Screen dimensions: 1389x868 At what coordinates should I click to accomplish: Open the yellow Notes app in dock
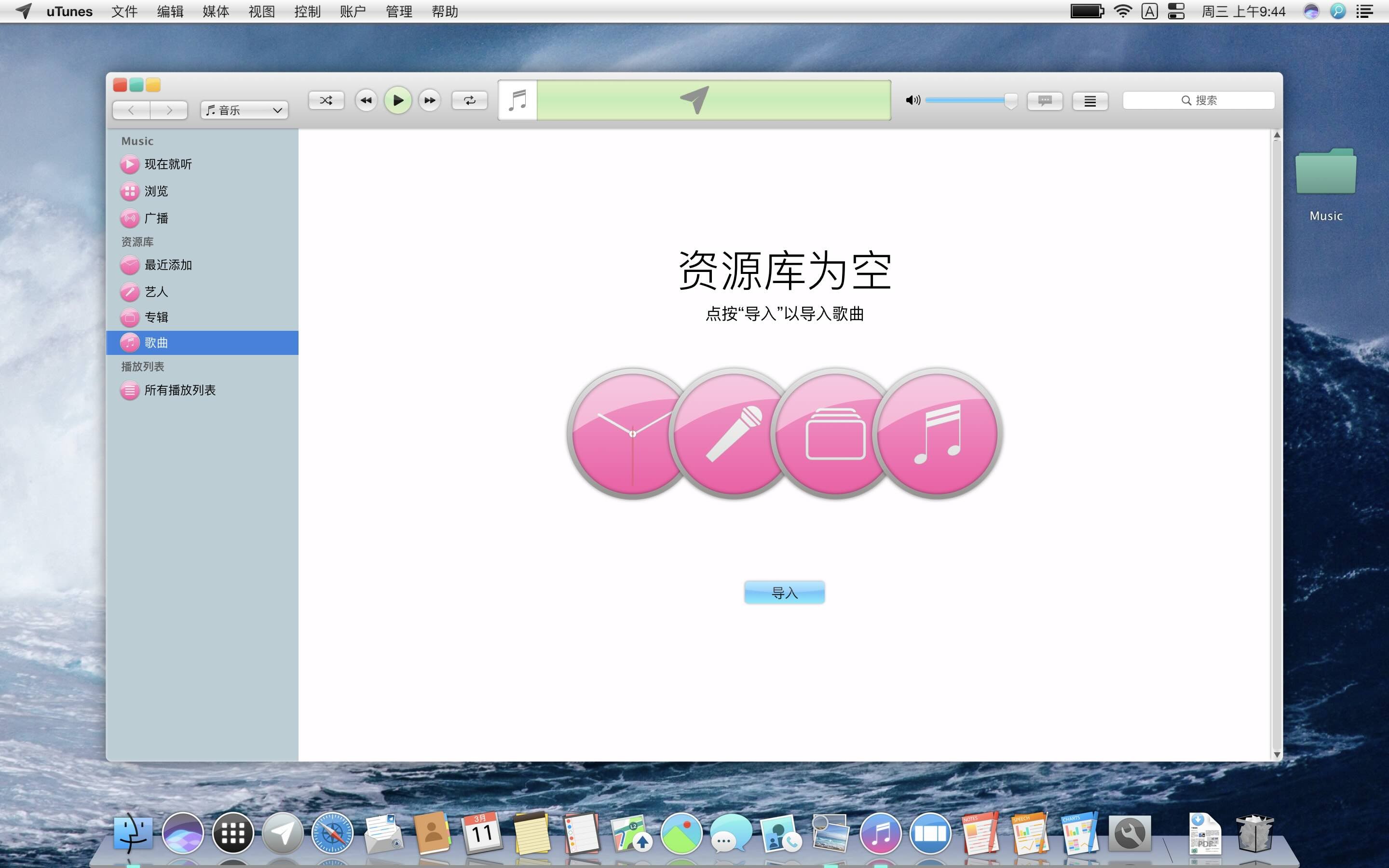[532, 833]
